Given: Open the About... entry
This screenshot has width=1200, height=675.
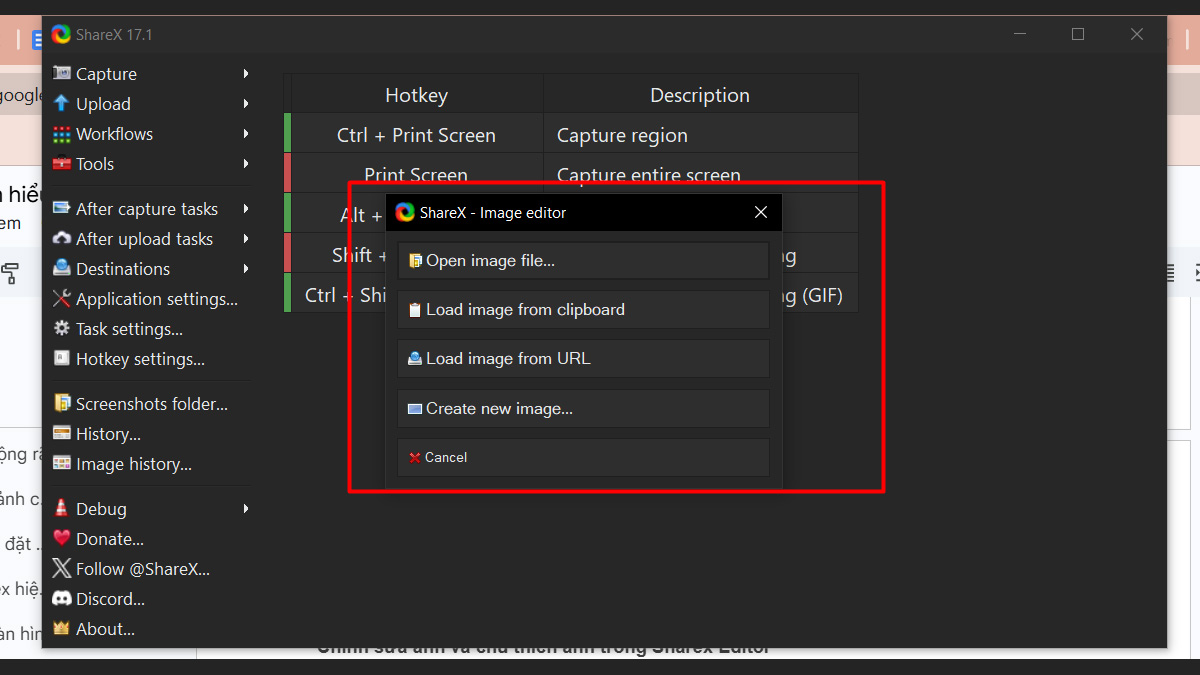Looking at the screenshot, I should tap(151, 629).
